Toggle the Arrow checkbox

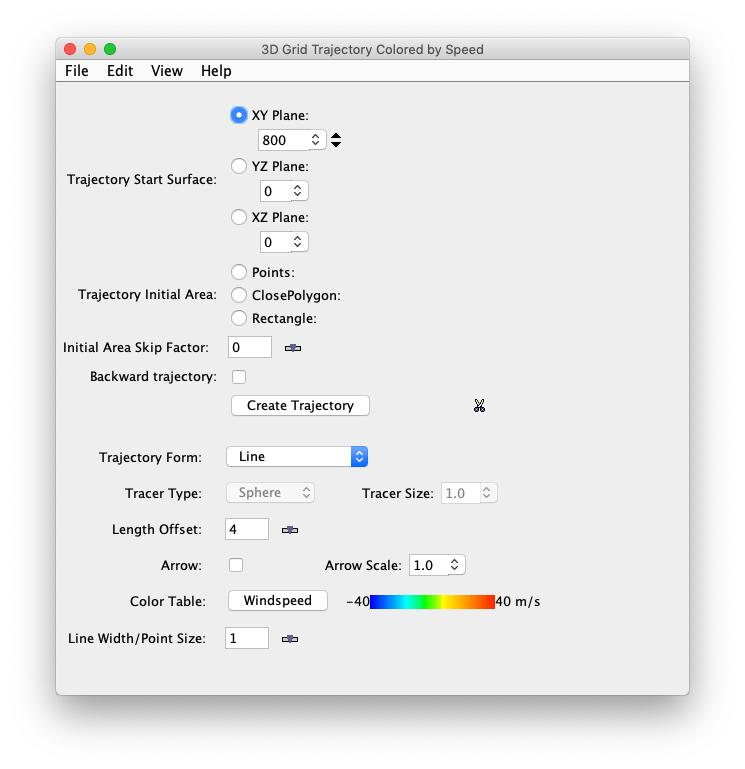click(236, 565)
